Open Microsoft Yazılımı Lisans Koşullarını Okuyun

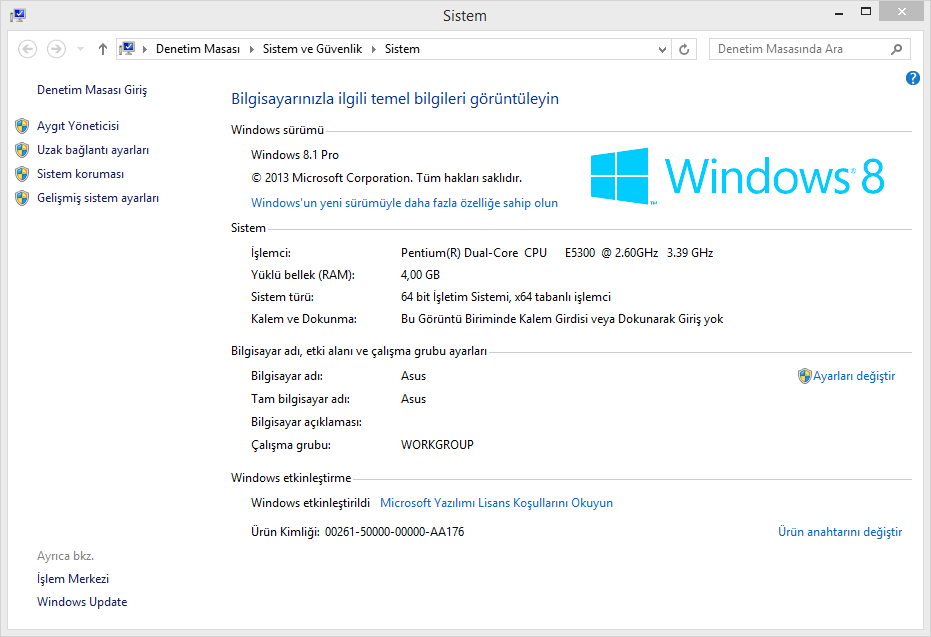(496, 503)
